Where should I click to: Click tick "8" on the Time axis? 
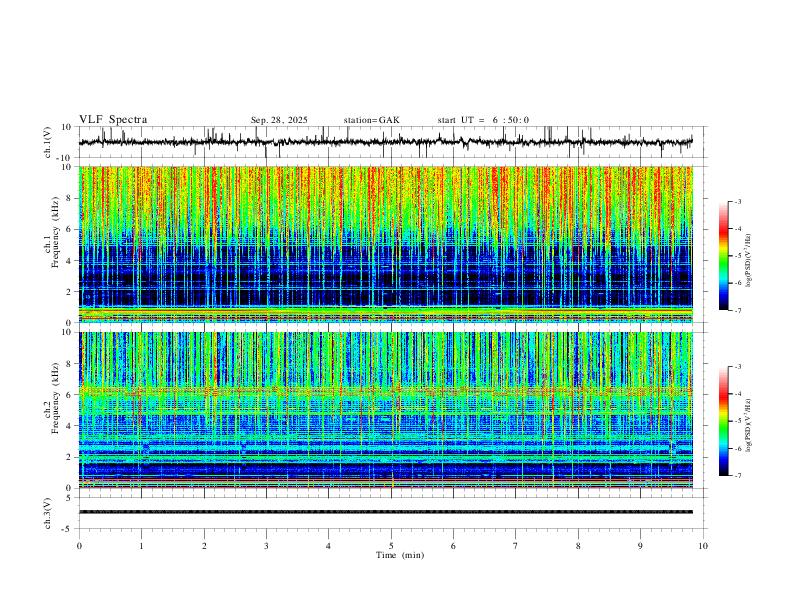point(578,546)
